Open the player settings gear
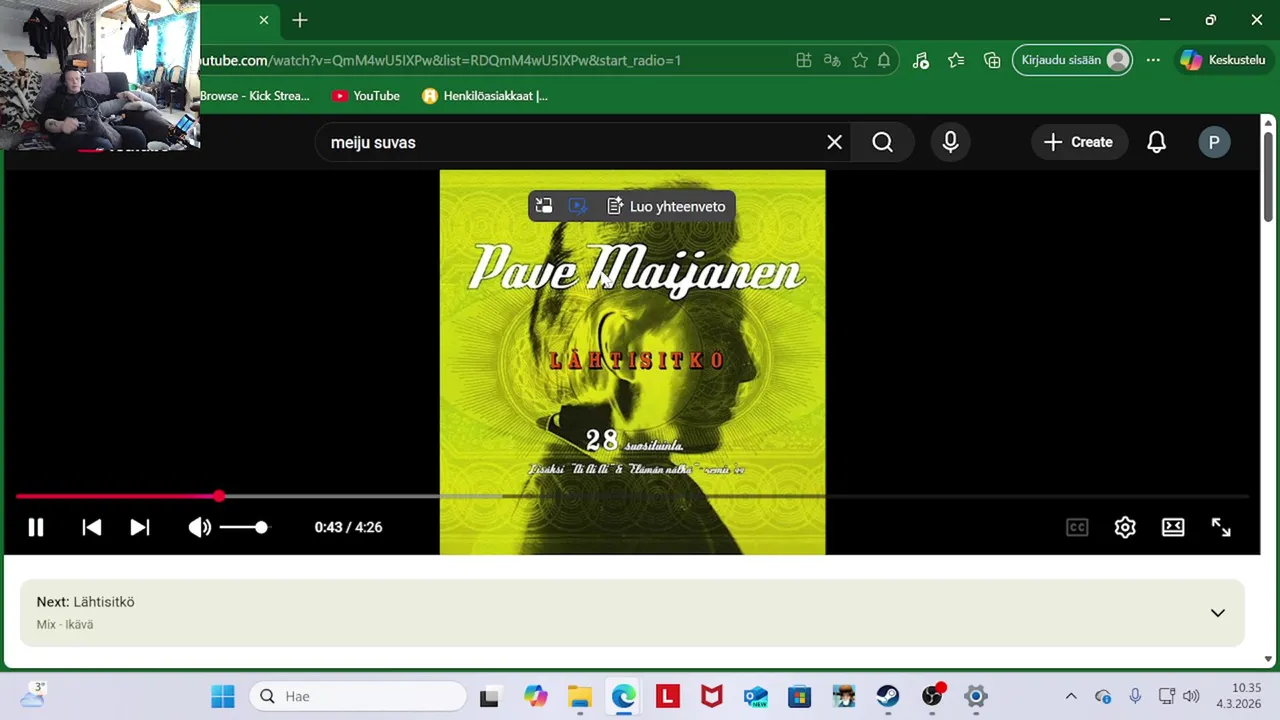This screenshot has width=1280, height=720. click(x=1125, y=527)
